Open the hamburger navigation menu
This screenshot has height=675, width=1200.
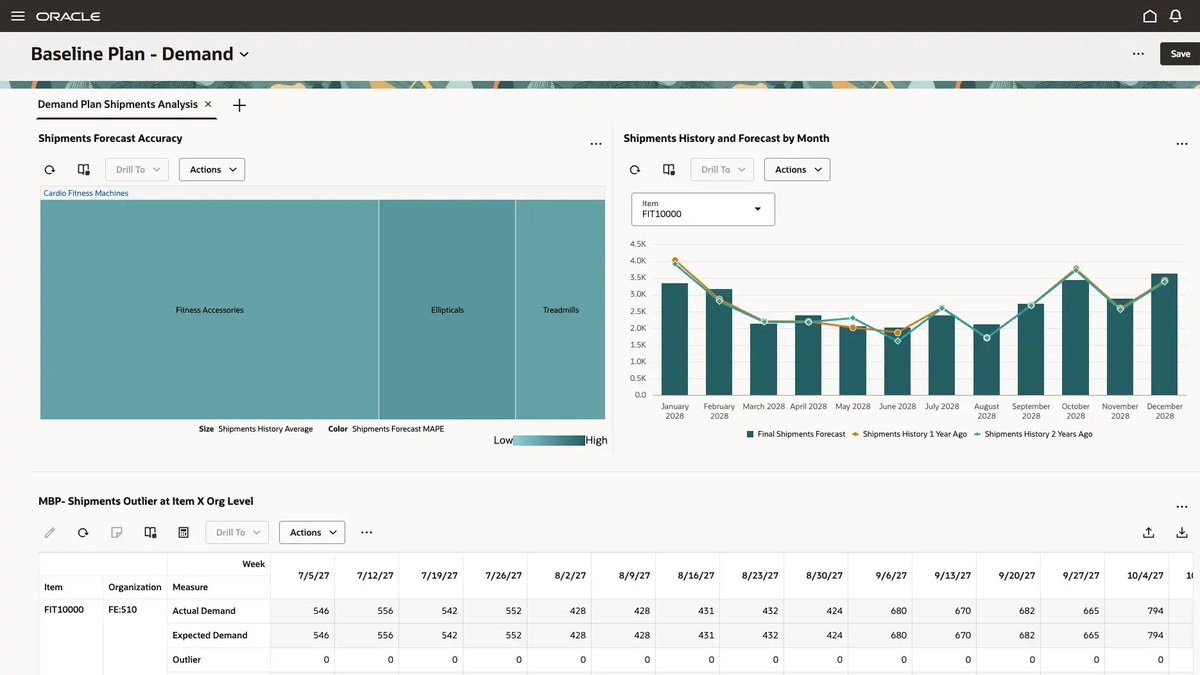coord(17,16)
